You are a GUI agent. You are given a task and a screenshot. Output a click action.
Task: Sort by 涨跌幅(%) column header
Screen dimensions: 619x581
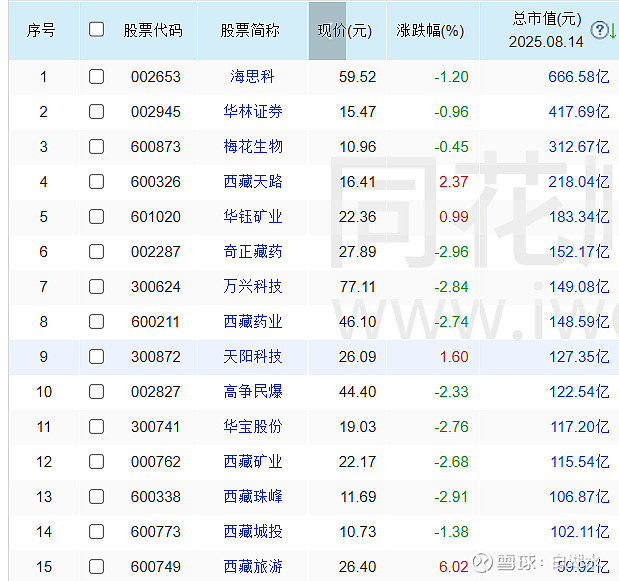pos(430,31)
